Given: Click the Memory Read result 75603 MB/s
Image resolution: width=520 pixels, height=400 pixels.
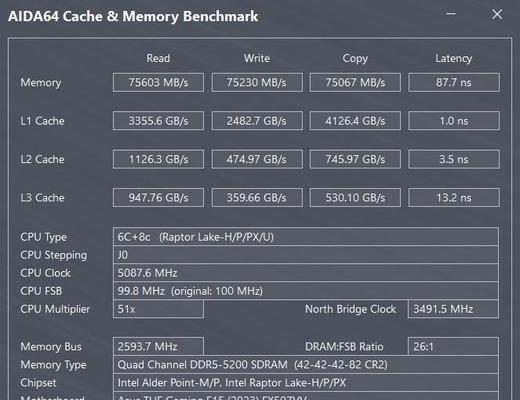Looking at the screenshot, I should click(158, 82).
